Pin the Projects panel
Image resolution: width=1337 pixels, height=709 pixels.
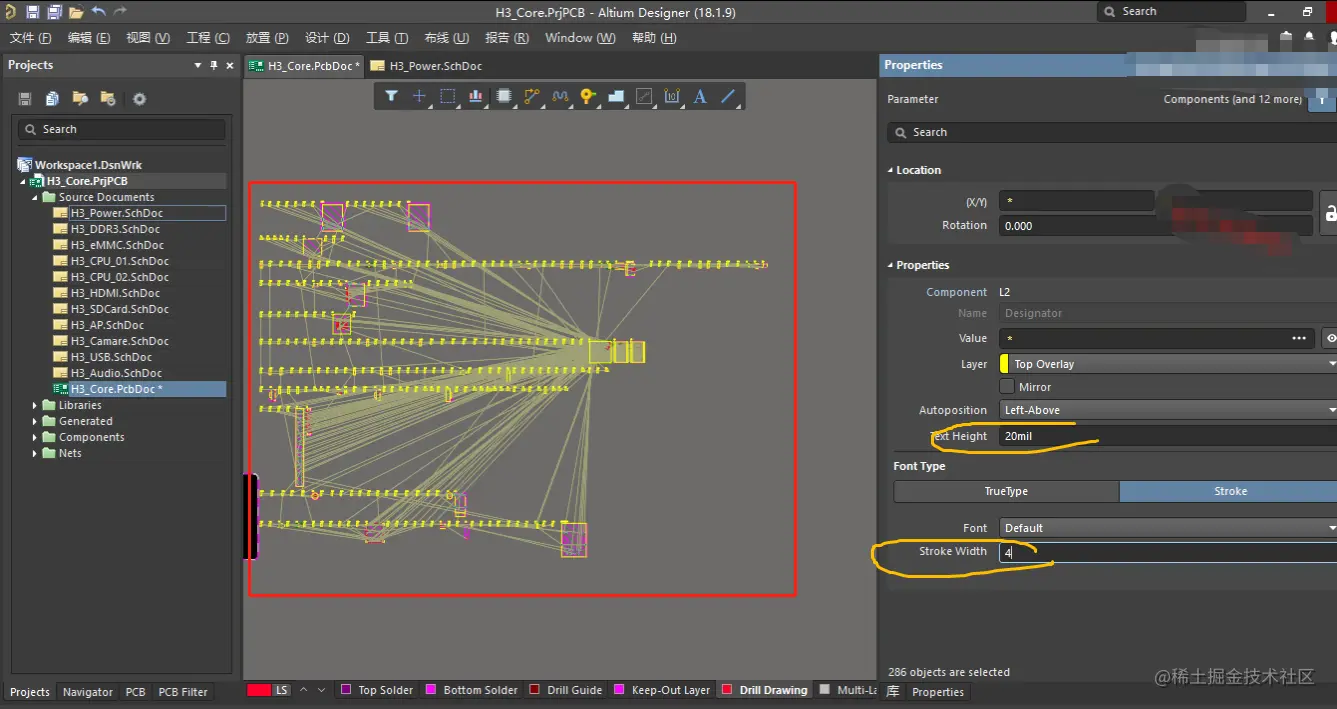(x=213, y=65)
